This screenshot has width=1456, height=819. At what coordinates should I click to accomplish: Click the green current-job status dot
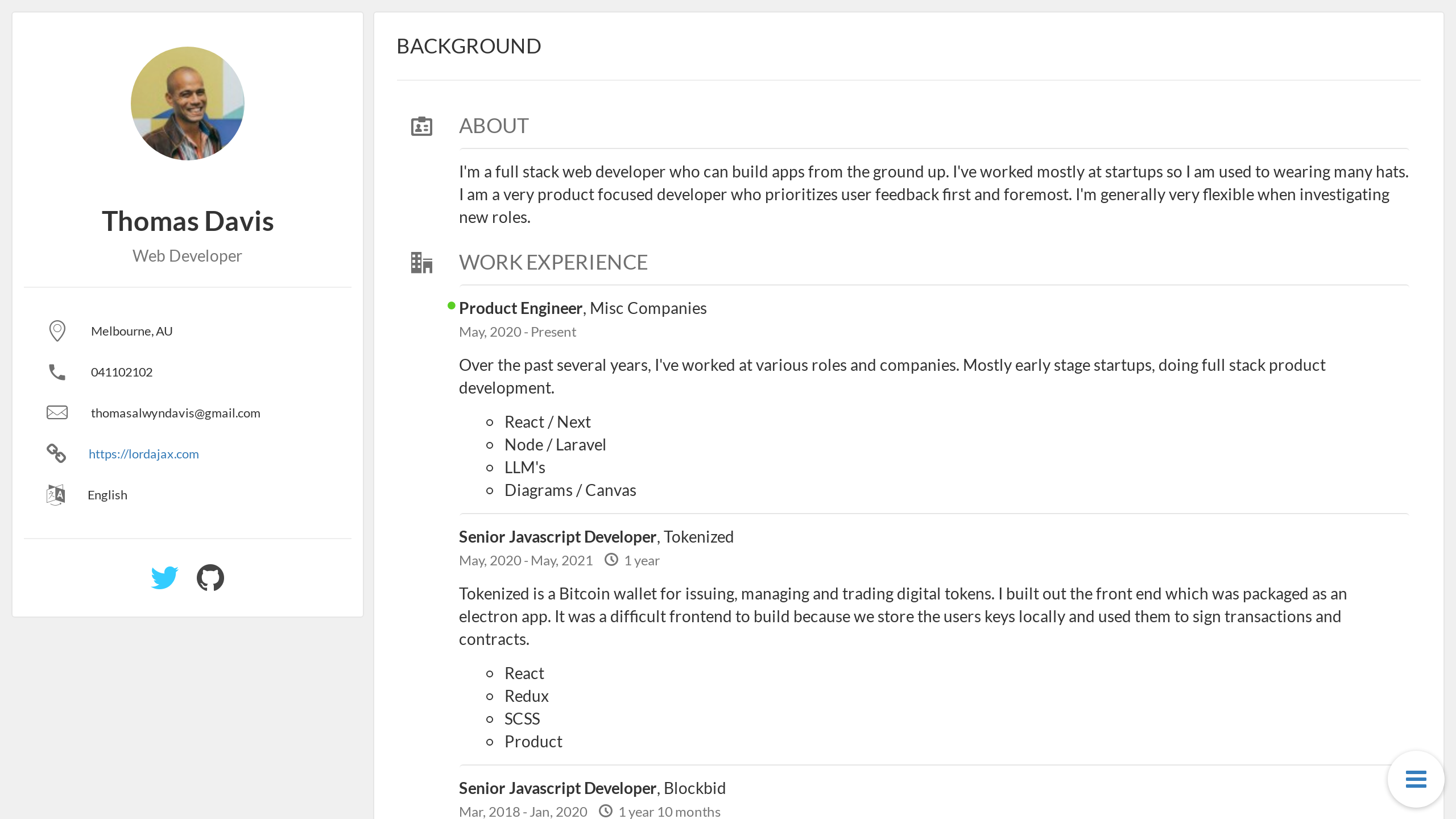451,306
